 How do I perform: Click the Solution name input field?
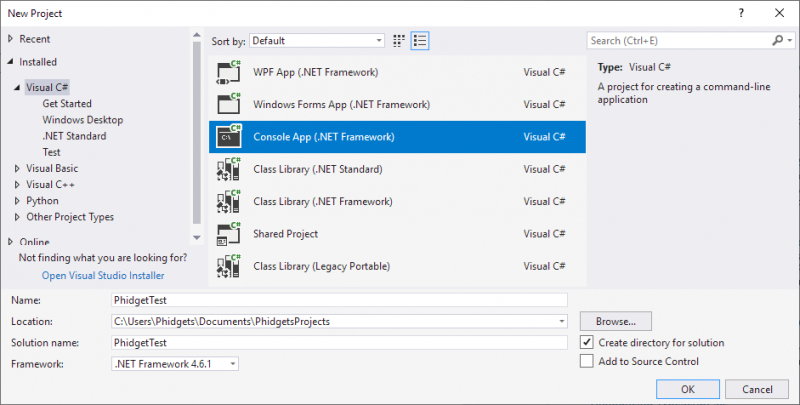point(339,342)
